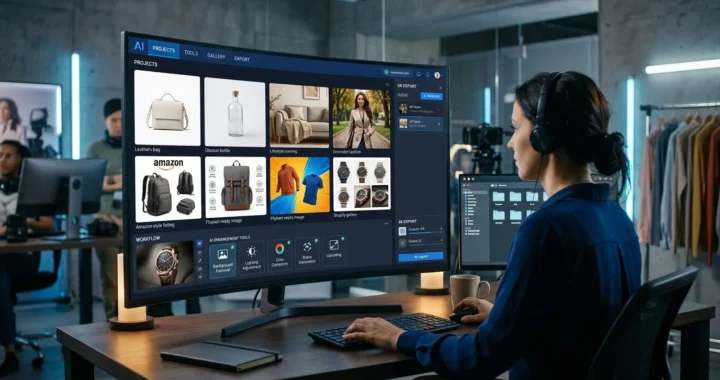This screenshot has width=720, height=380.
Task: Select the Upscaling tool
Action: [x=334, y=250]
